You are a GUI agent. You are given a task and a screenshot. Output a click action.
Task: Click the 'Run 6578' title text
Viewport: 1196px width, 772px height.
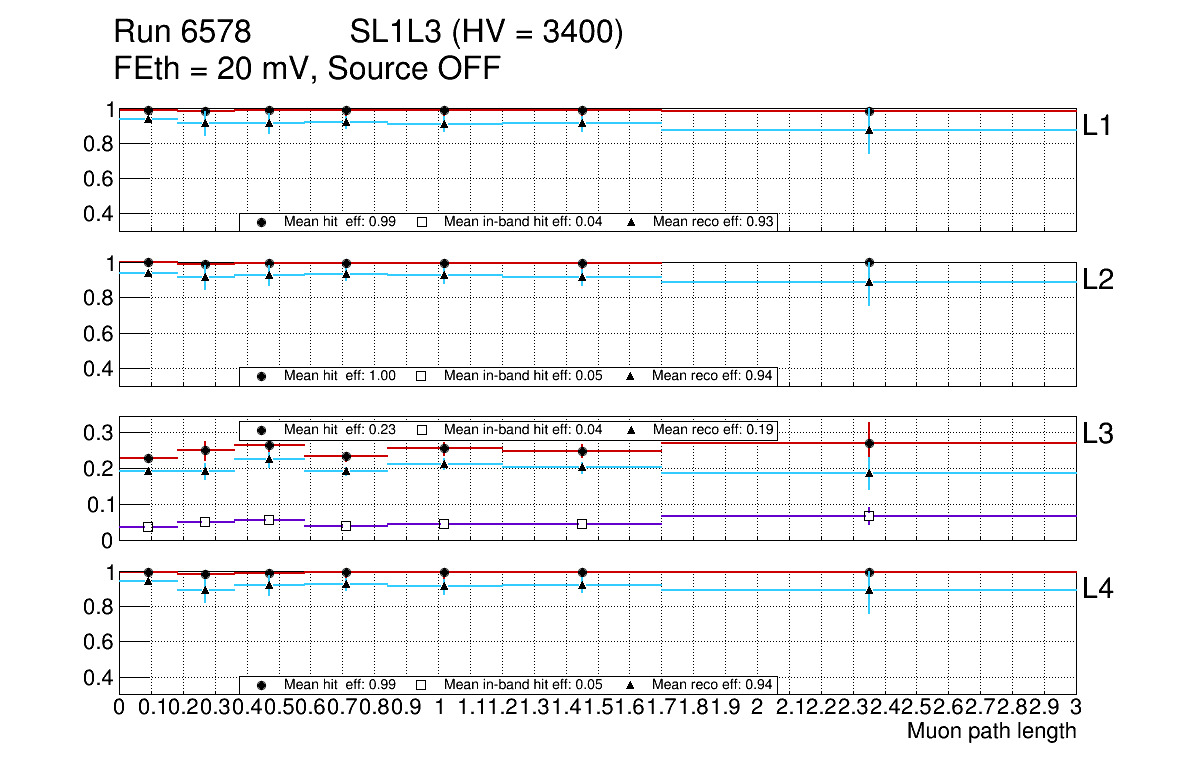(x=181, y=34)
